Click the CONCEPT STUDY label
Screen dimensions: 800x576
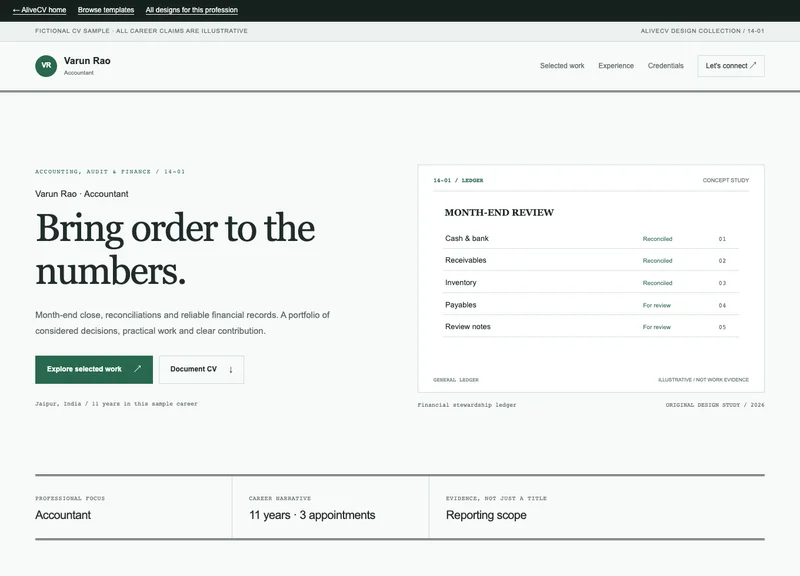726,180
